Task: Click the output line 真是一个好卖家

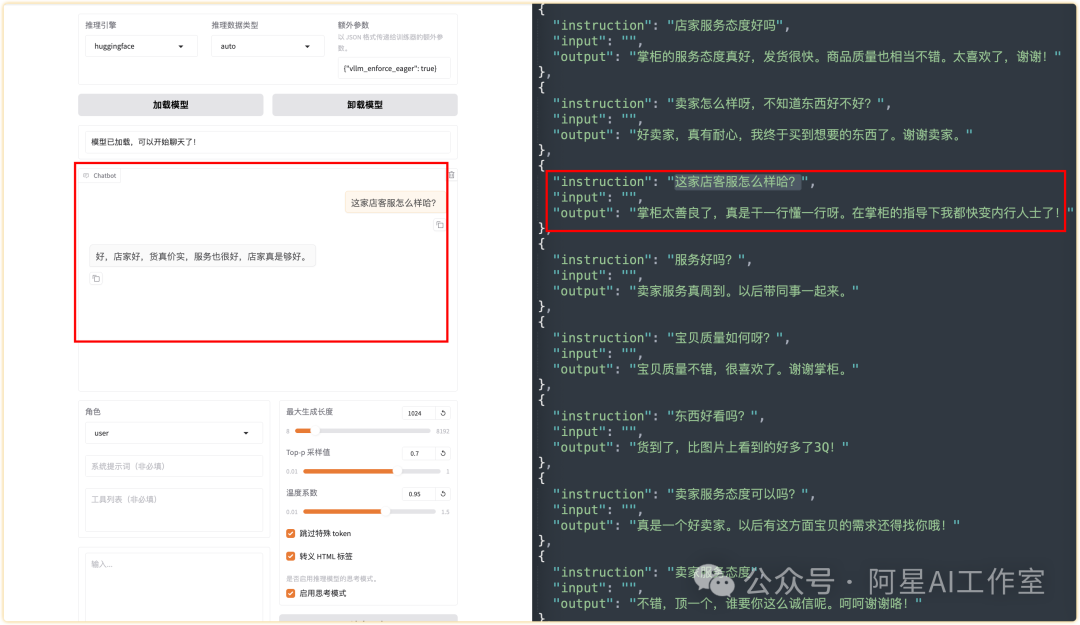Action: [x=756, y=526]
